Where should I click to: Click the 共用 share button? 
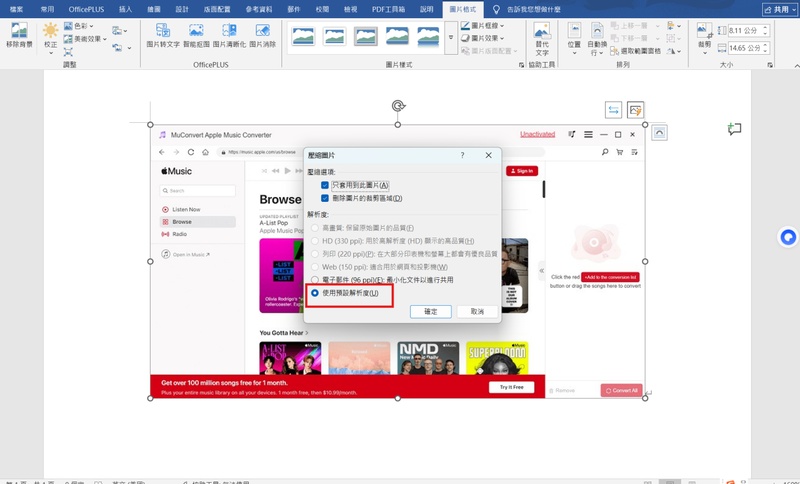[x=779, y=9]
